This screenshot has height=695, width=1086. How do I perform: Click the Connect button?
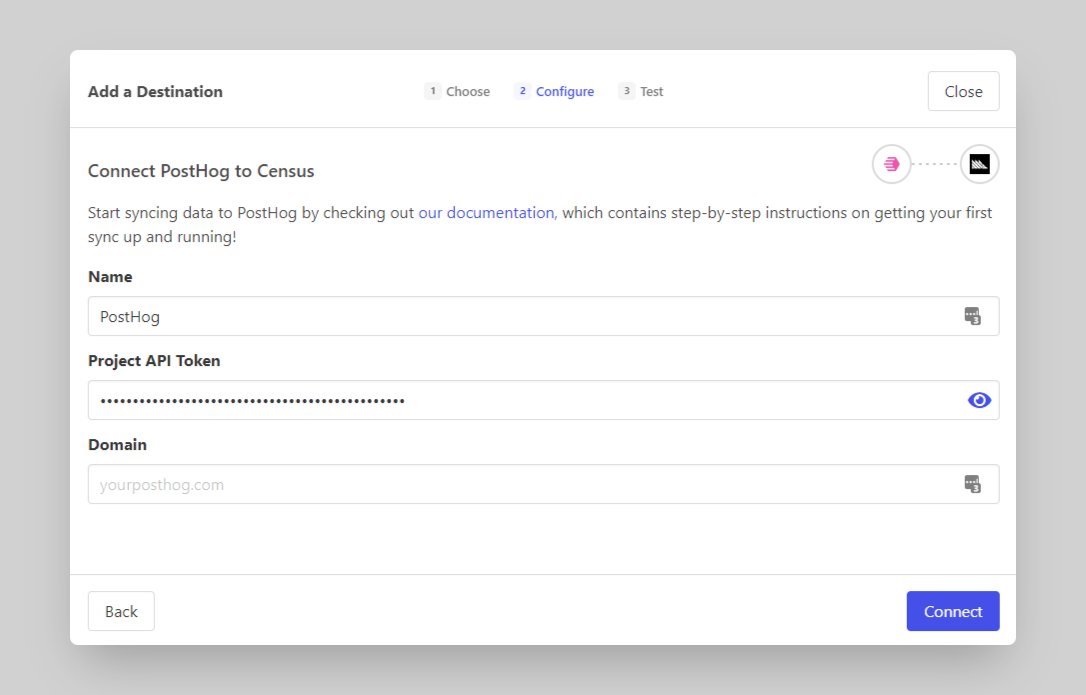[x=952, y=611]
